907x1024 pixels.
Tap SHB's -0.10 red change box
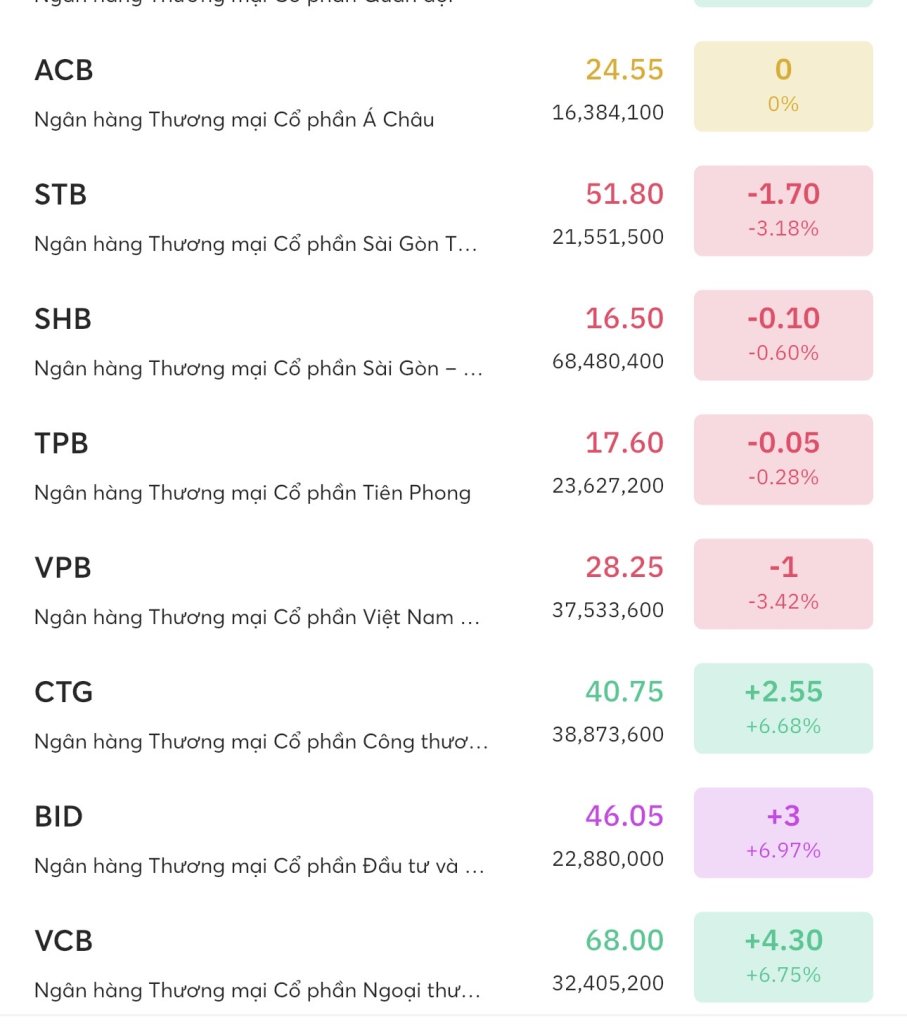pos(783,335)
